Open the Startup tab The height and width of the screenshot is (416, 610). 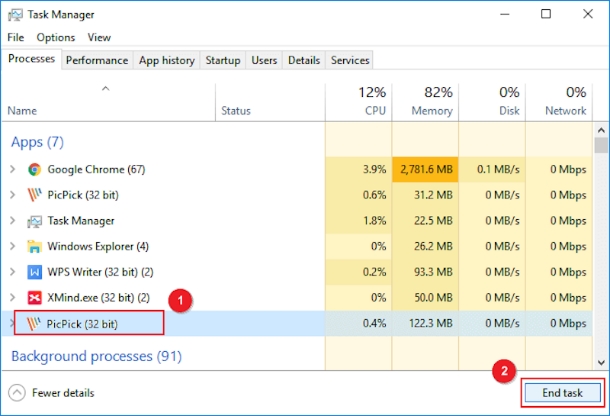click(x=222, y=60)
